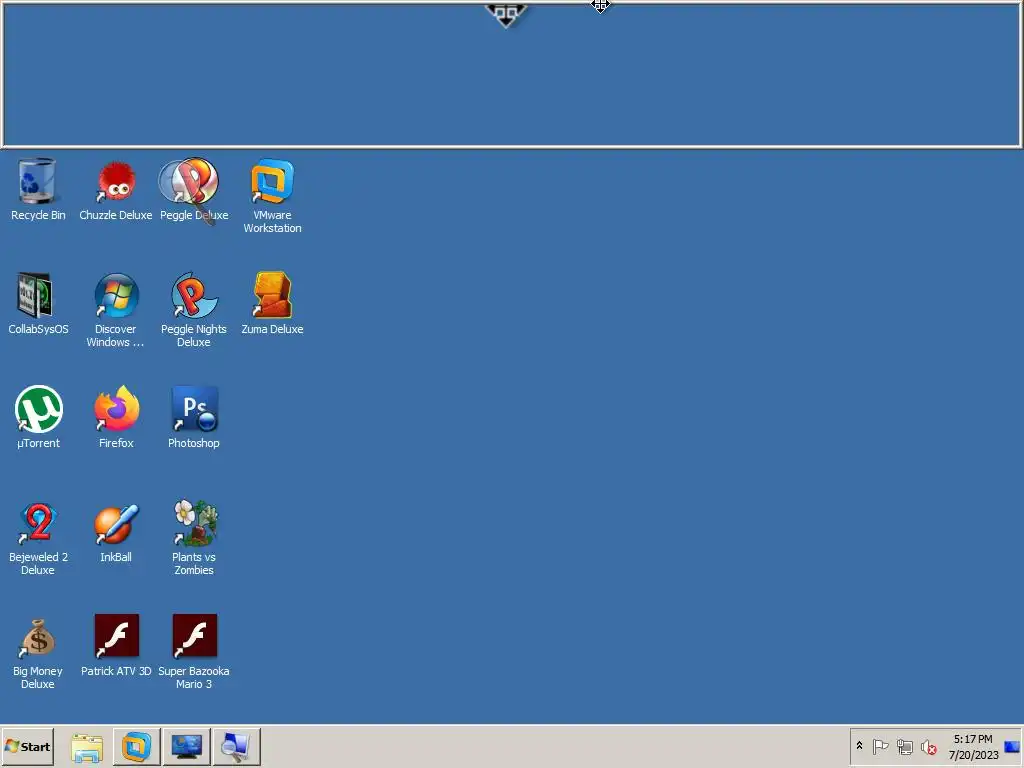Click the Discover Windows shortcut

point(116,310)
